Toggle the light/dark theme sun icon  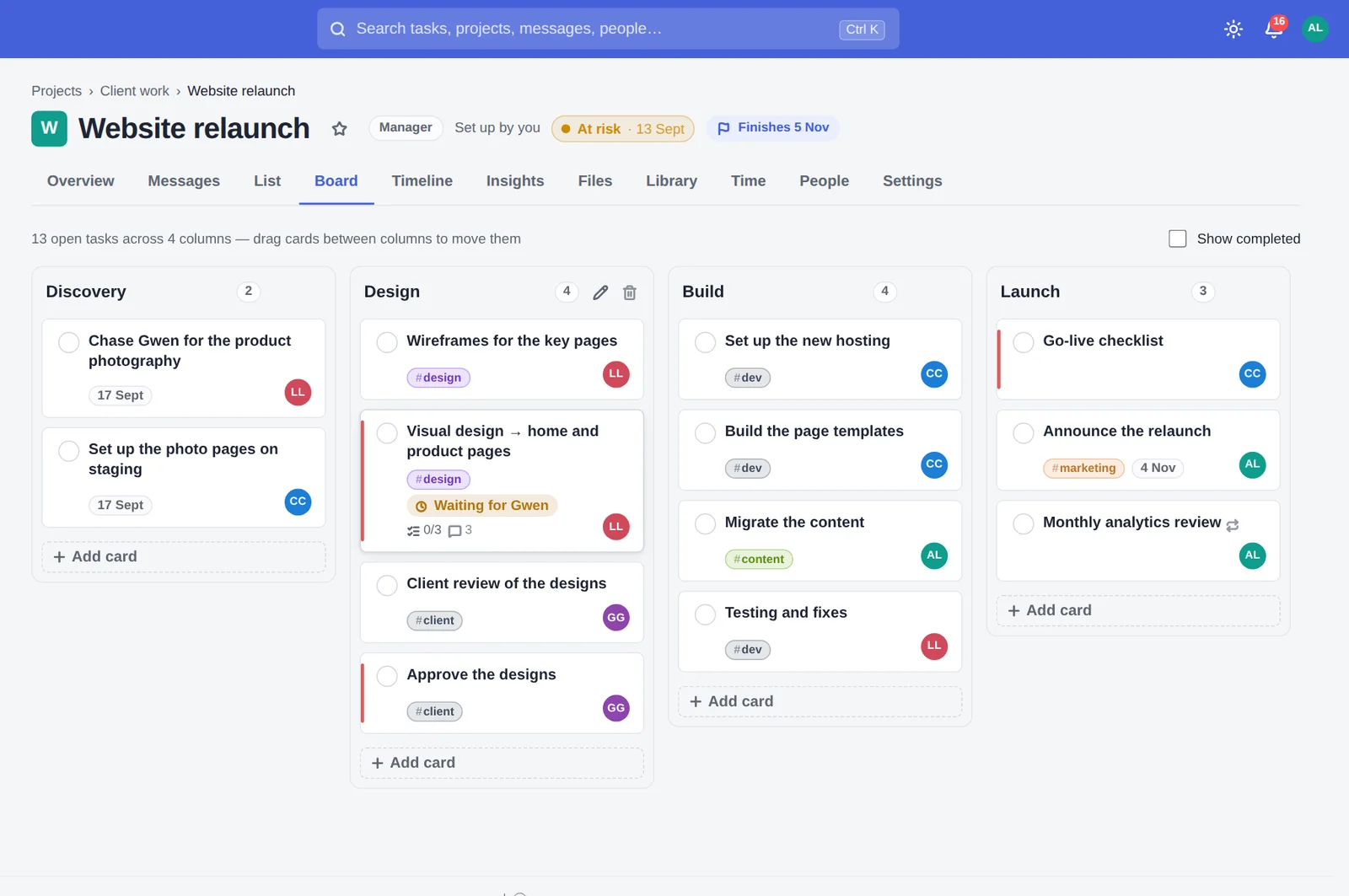click(1233, 29)
